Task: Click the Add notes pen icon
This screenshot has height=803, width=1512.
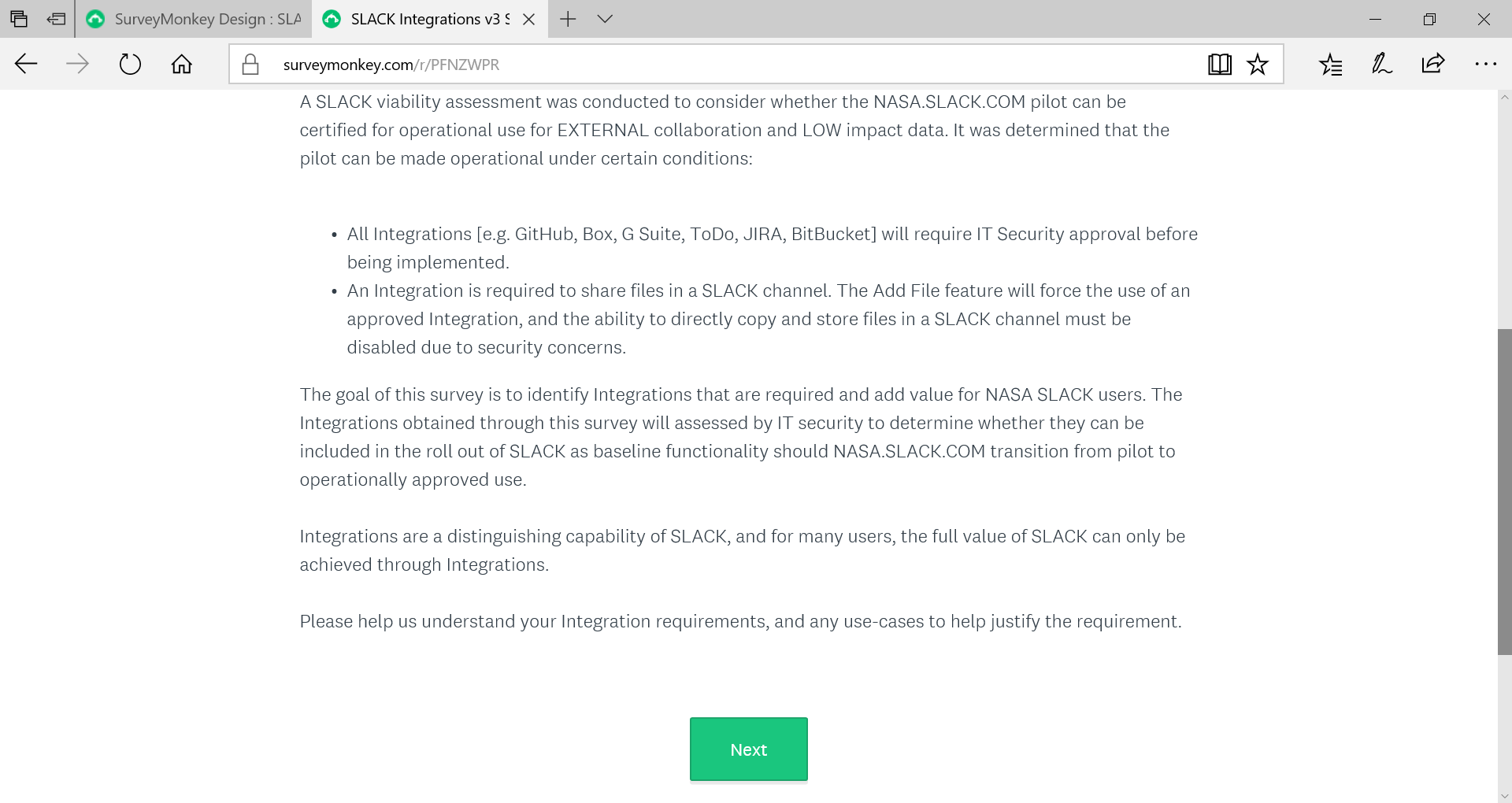Action: 1382,65
